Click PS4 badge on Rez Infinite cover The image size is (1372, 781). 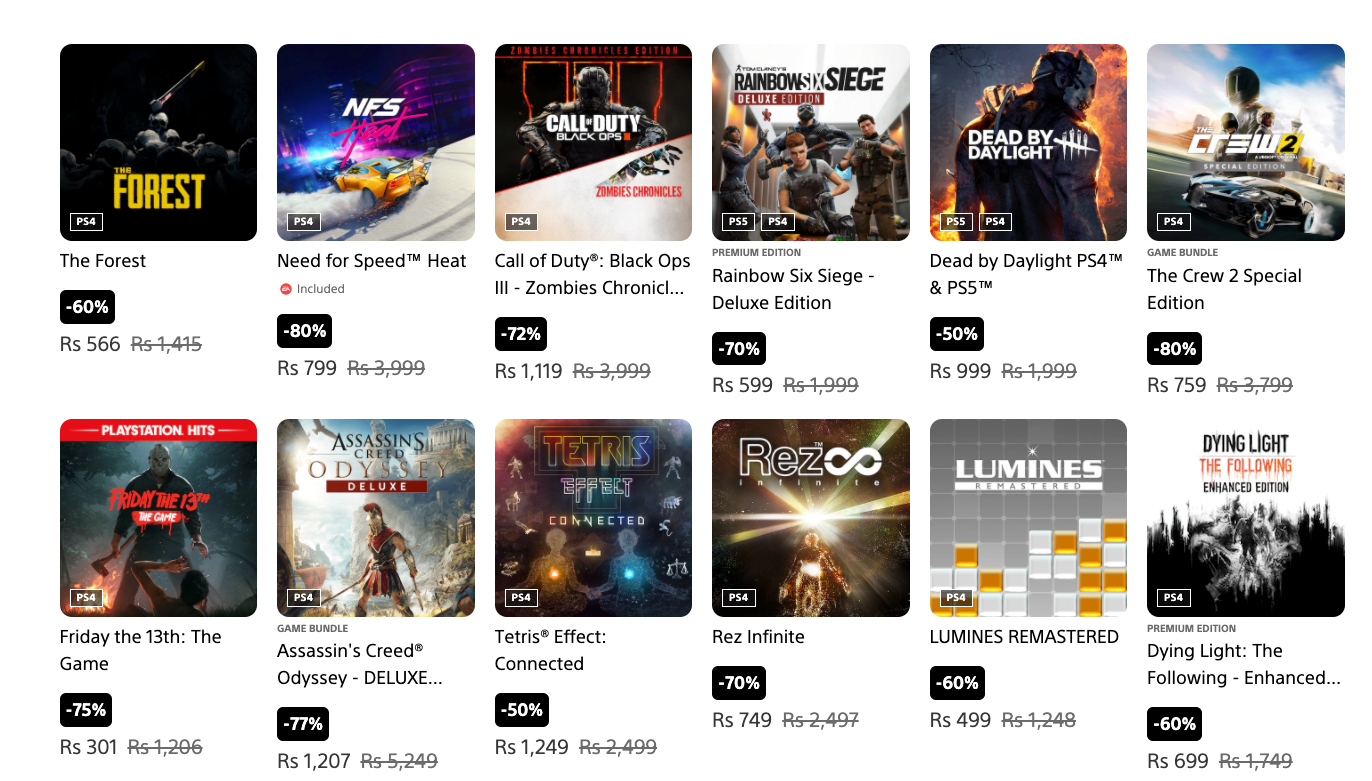tap(738, 598)
